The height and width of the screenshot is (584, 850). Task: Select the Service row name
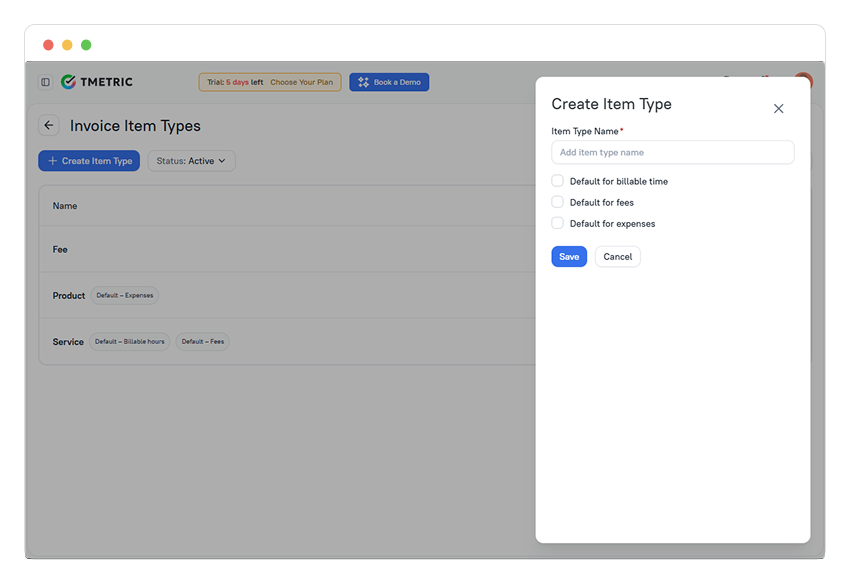pos(68,342)
